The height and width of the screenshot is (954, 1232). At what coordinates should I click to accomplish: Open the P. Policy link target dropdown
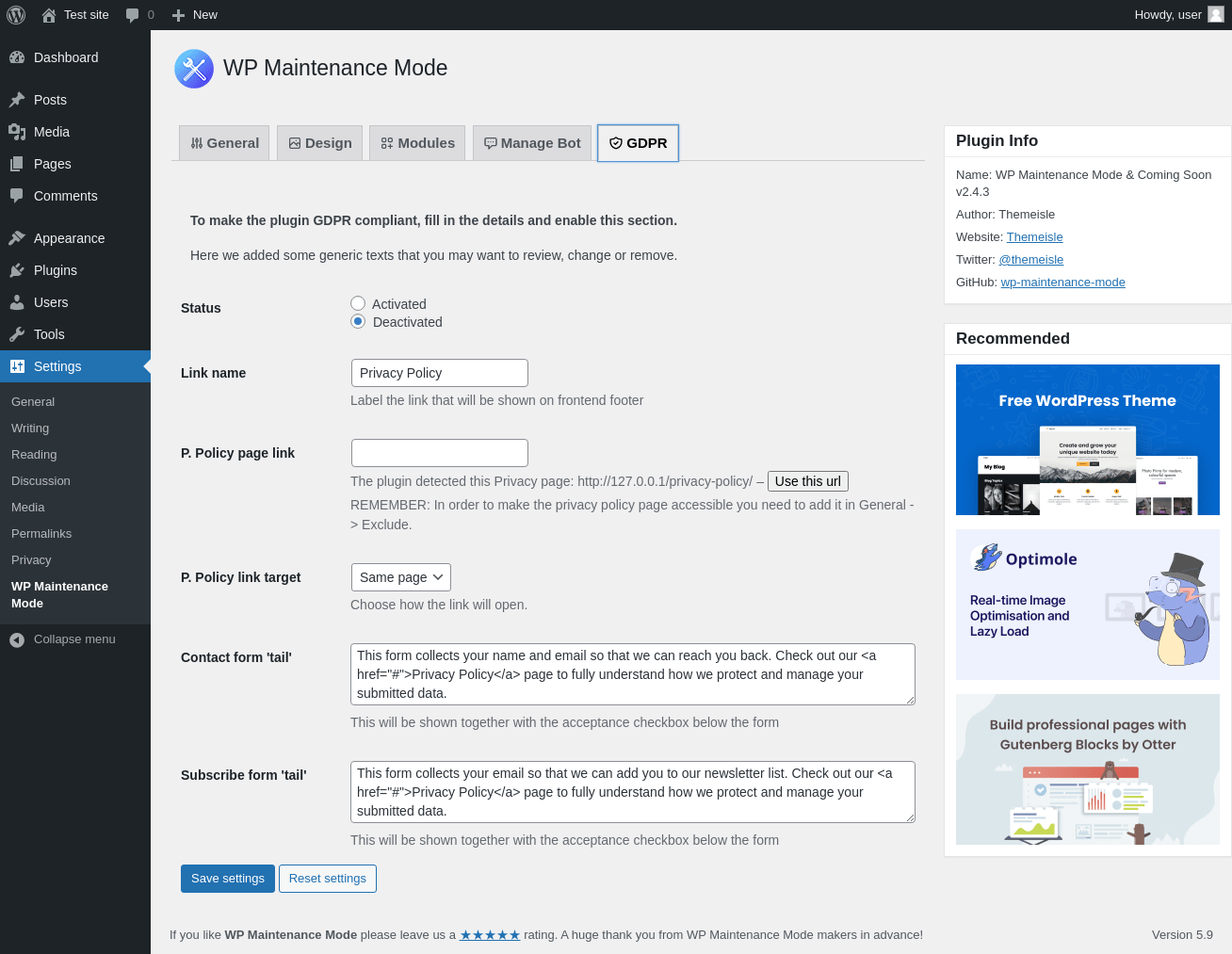click(401, 577)
